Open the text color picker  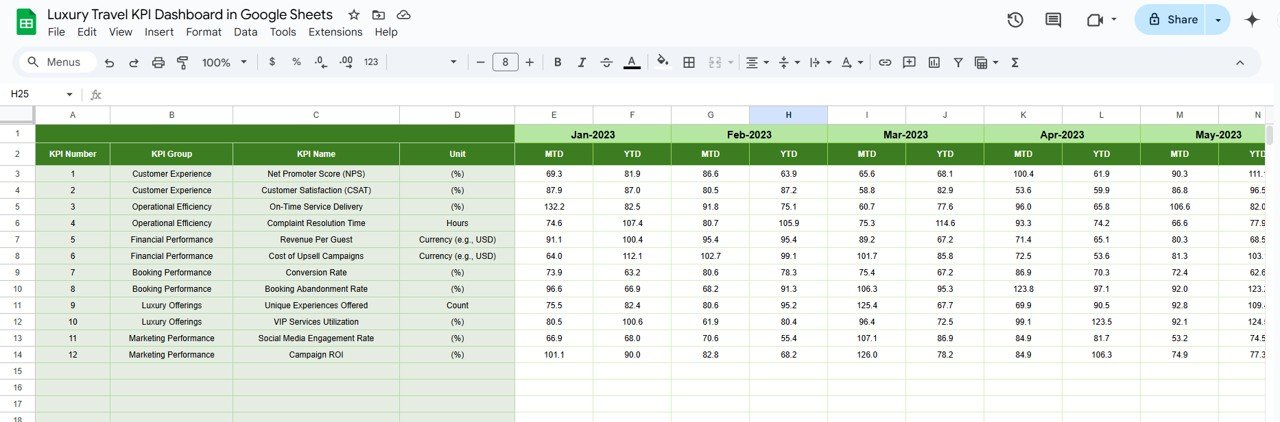632,62
